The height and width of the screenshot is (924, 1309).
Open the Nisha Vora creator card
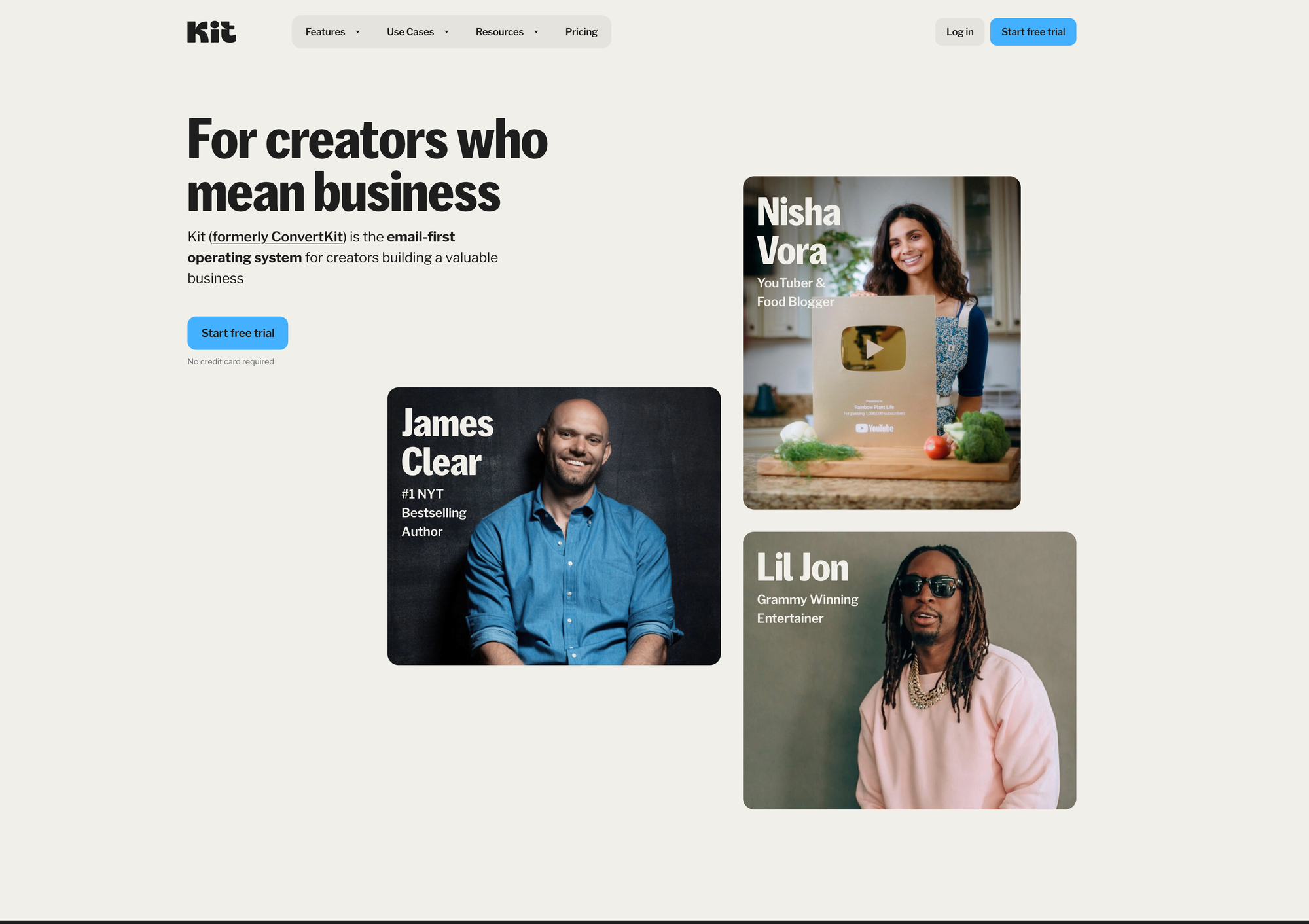(882, 343)
